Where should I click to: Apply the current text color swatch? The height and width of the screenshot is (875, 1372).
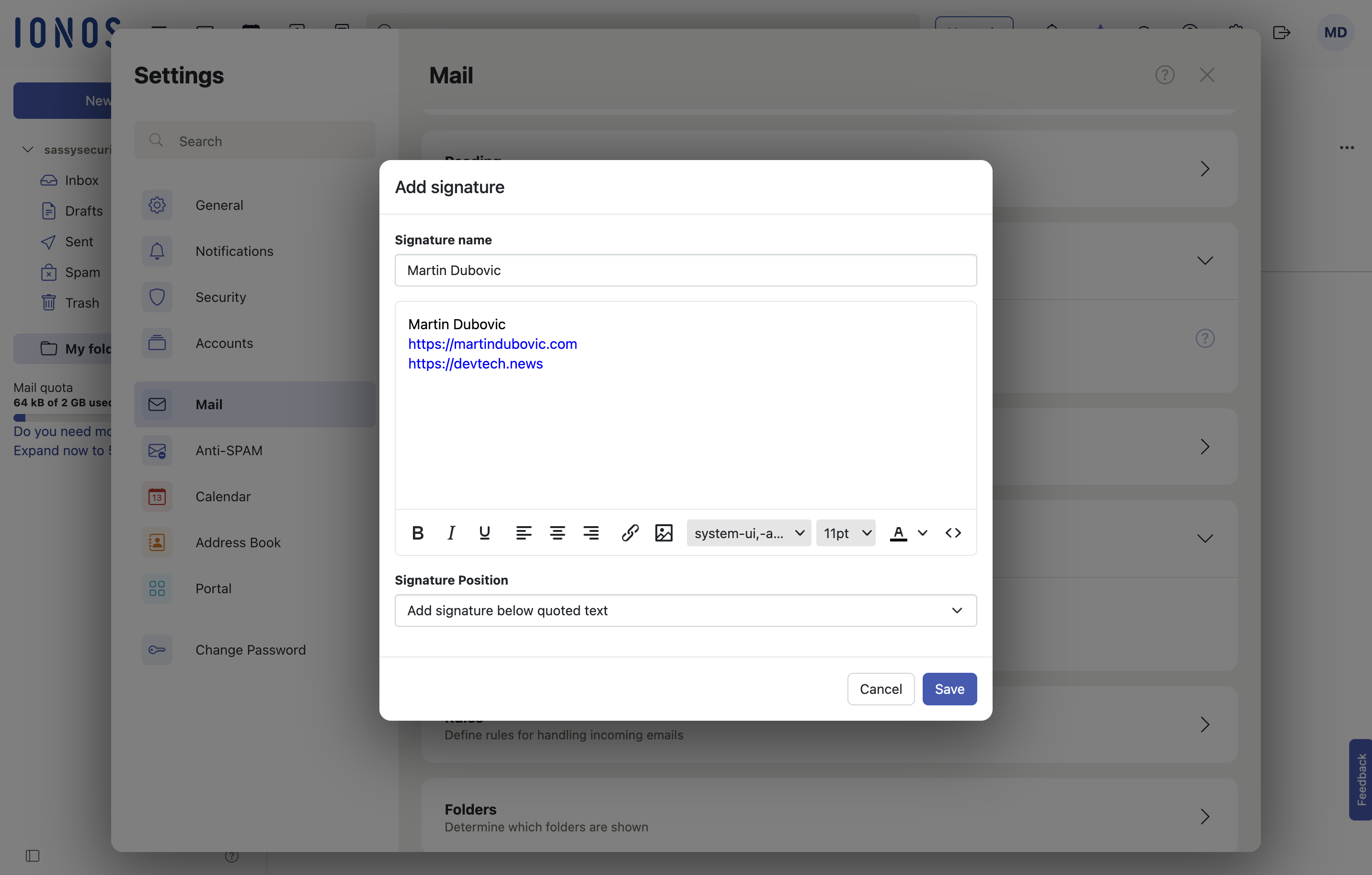[x=899, y=533]
